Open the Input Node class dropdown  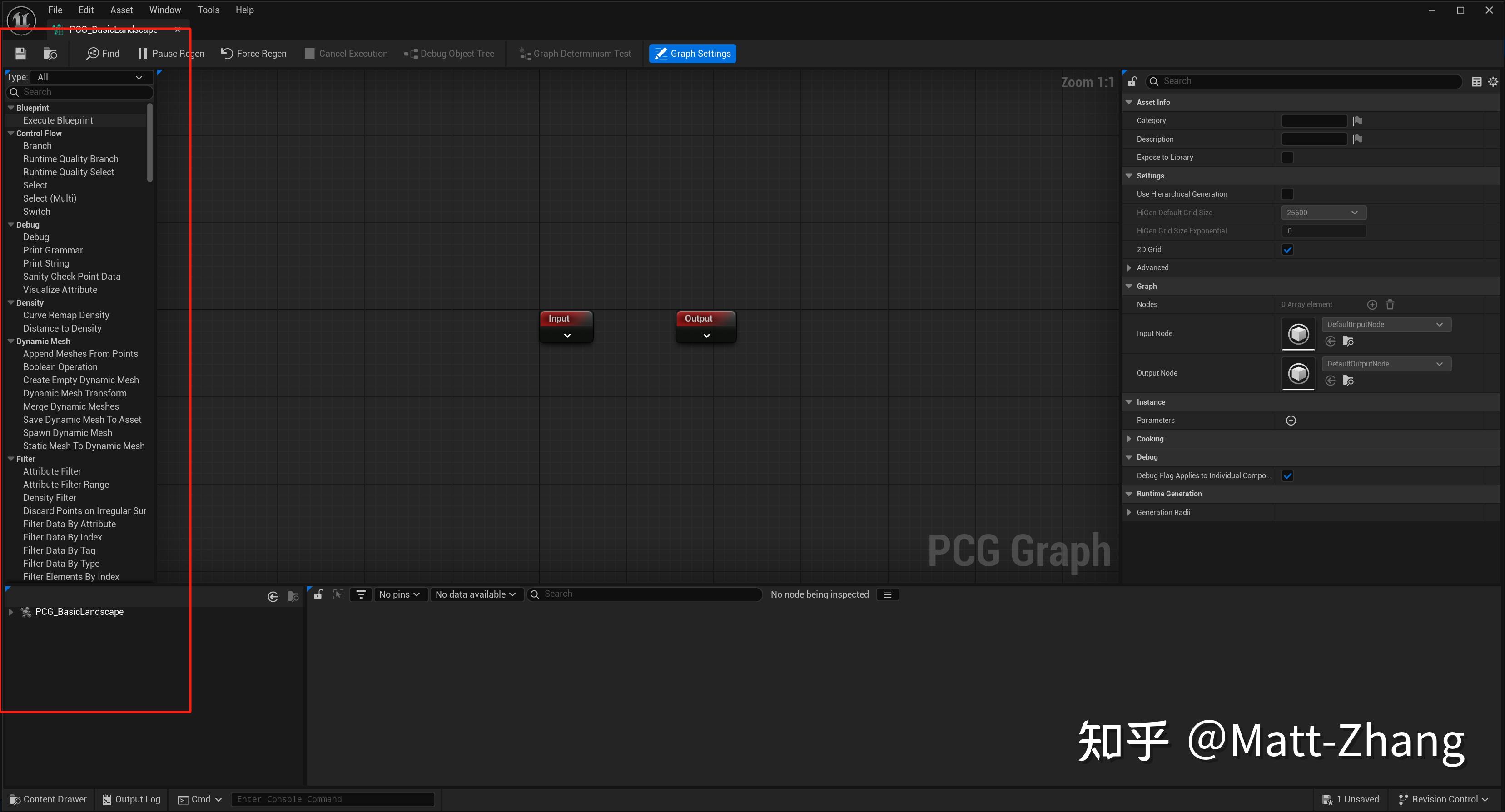tap(1385, 324)
